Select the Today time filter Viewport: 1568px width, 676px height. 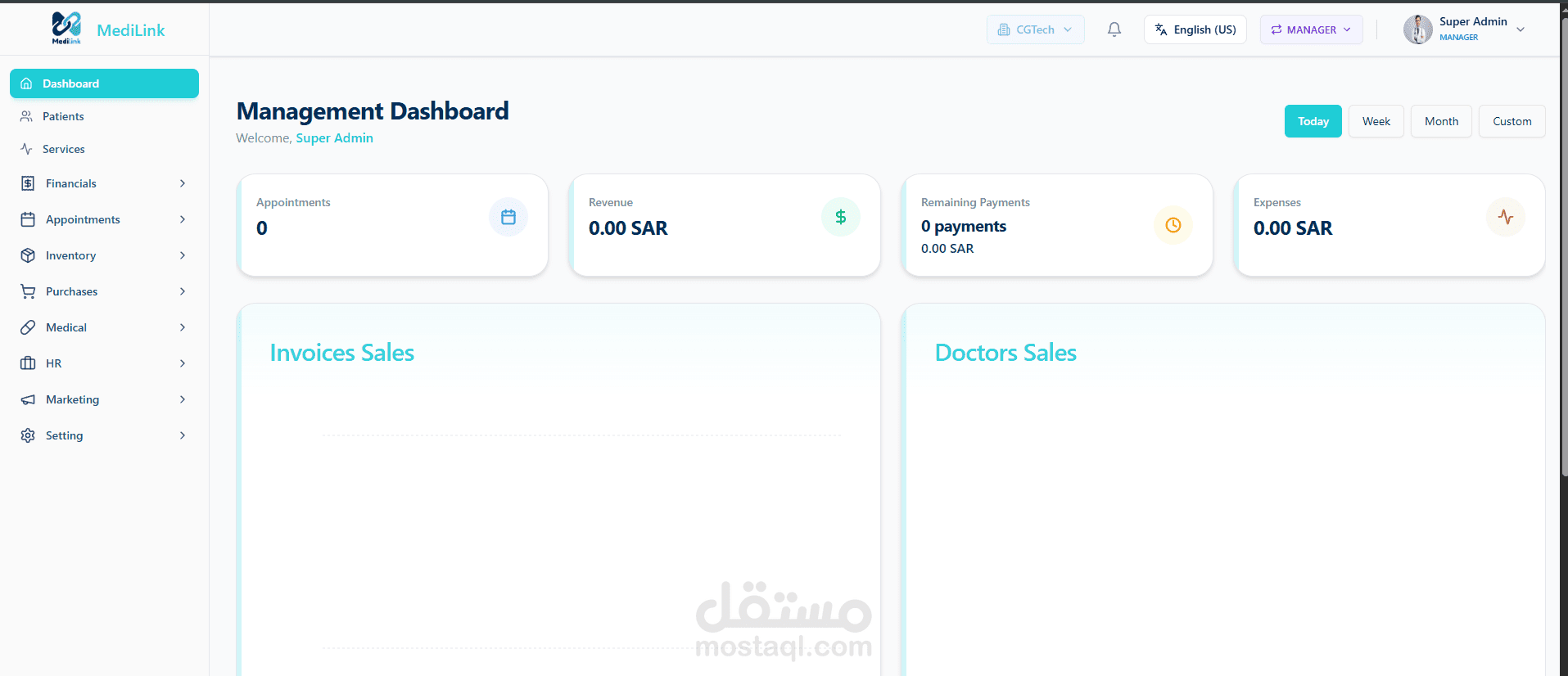tap(1313, 121)
